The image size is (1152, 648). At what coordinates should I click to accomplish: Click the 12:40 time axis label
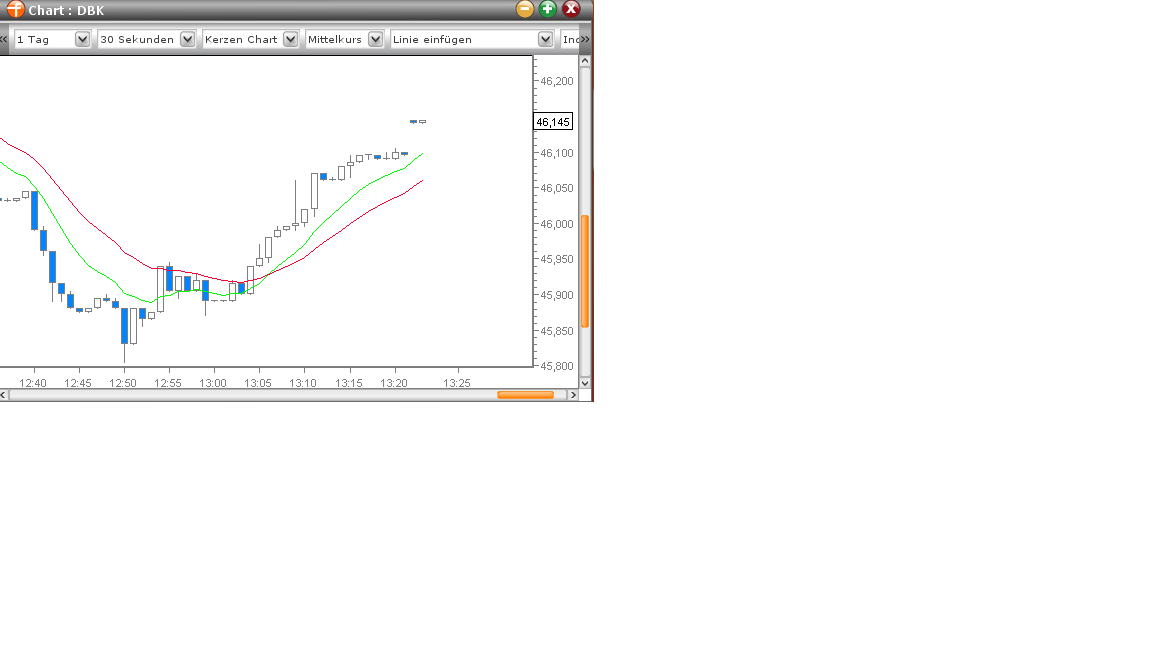[x=33, y=383]
